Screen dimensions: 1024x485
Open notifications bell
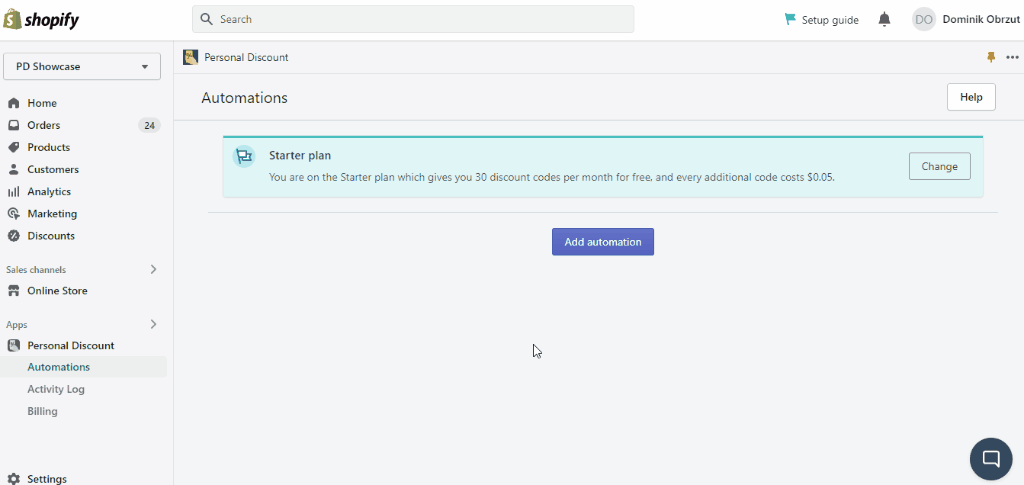(x=884, y=19)
